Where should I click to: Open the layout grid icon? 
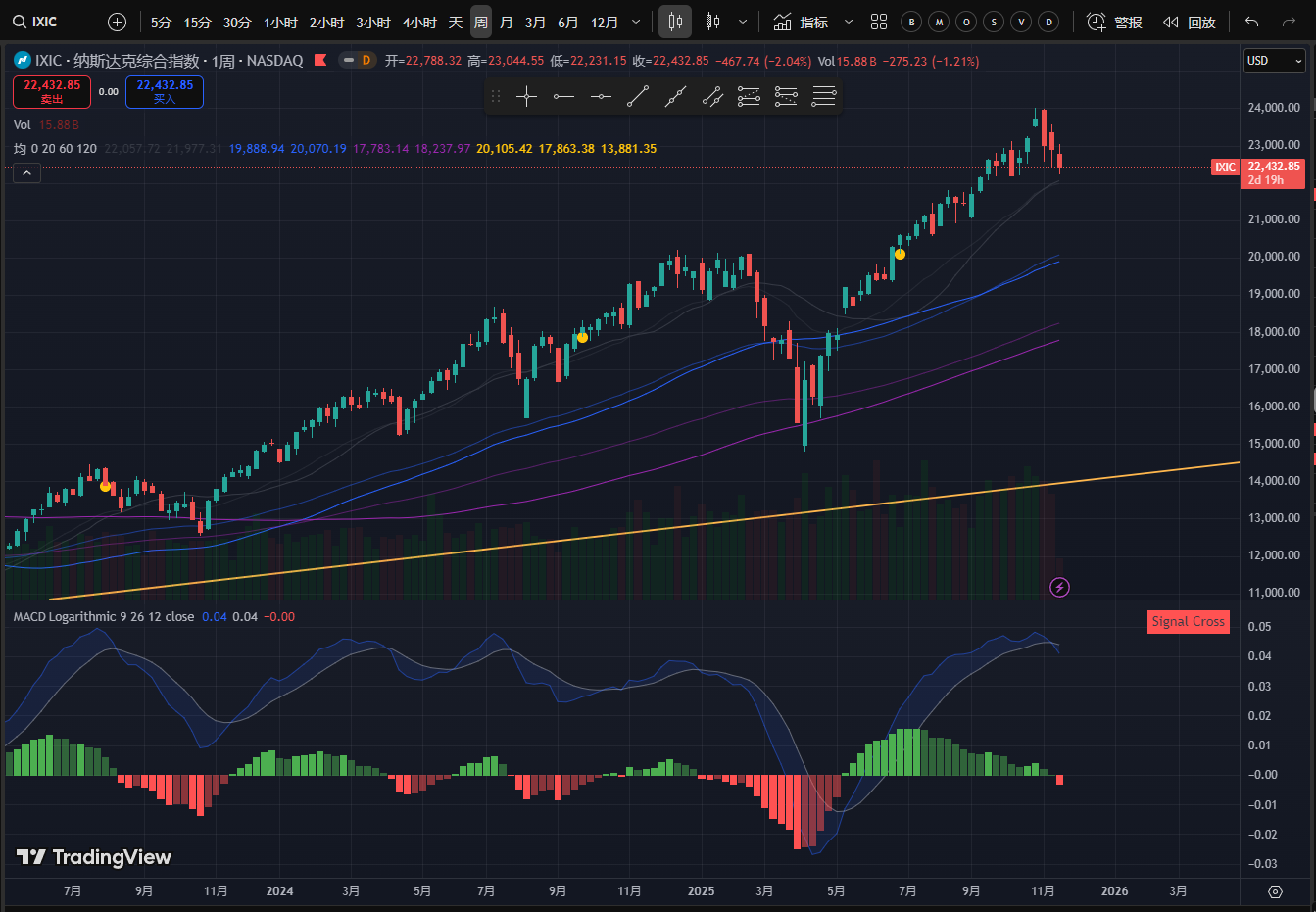click(x=879, y=22)
